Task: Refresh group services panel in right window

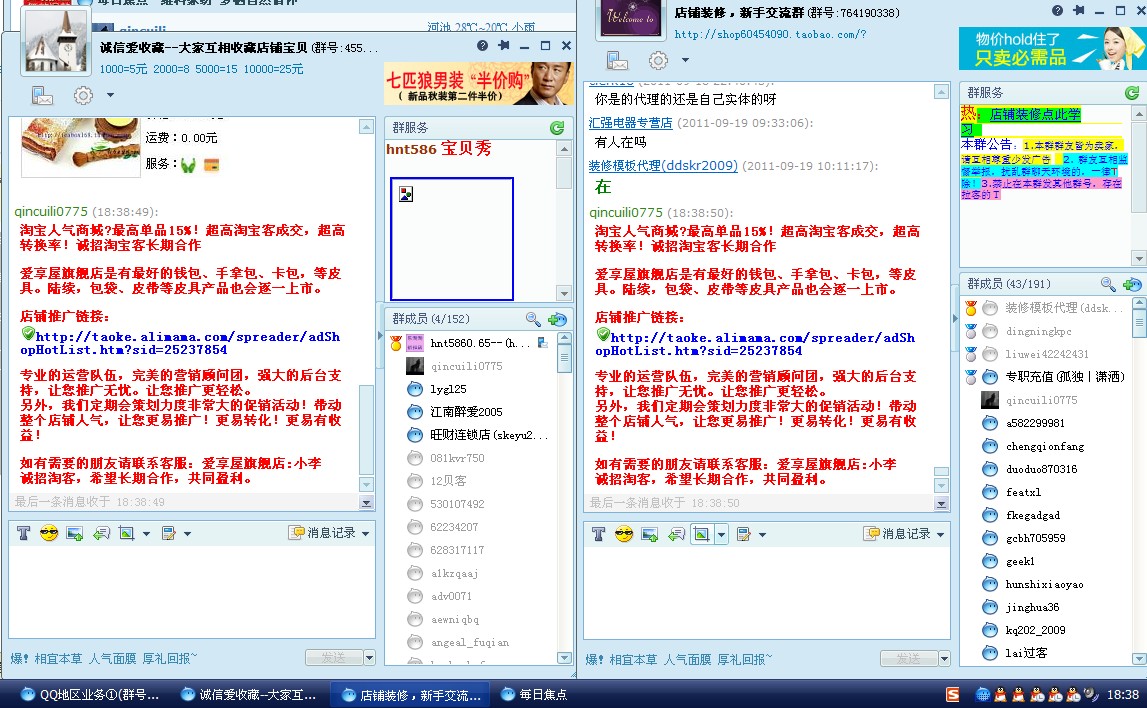Action: click(1132, 93)
